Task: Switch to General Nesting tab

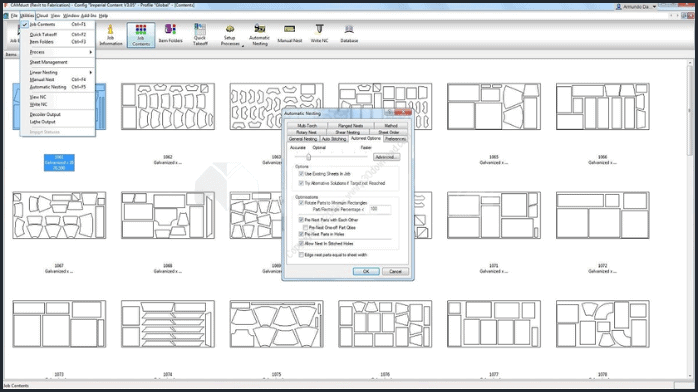Action: click(303, 139)
